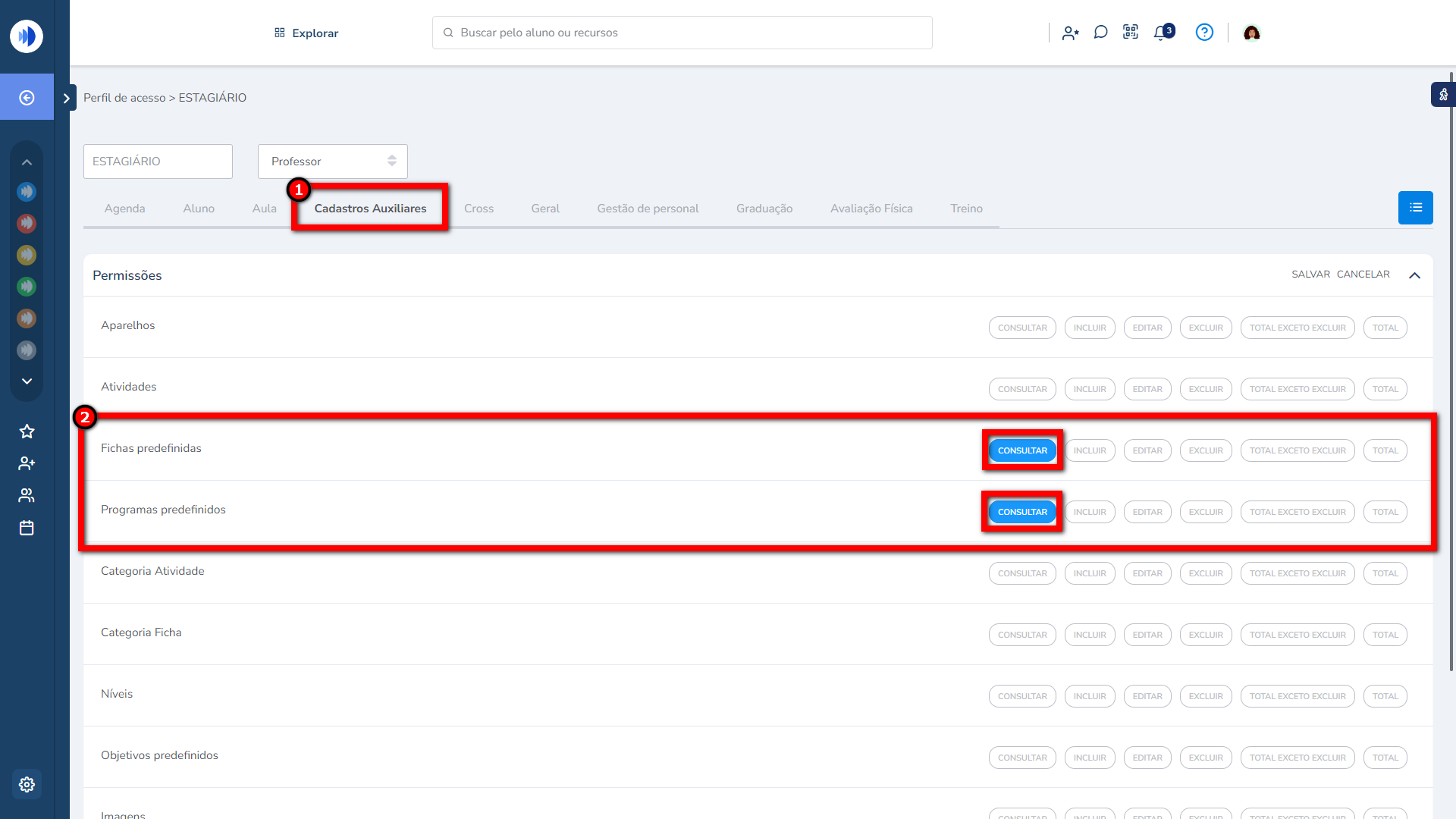Open settings gear in sidebar
Viewport: 1456px width, 819px height.
27,784
